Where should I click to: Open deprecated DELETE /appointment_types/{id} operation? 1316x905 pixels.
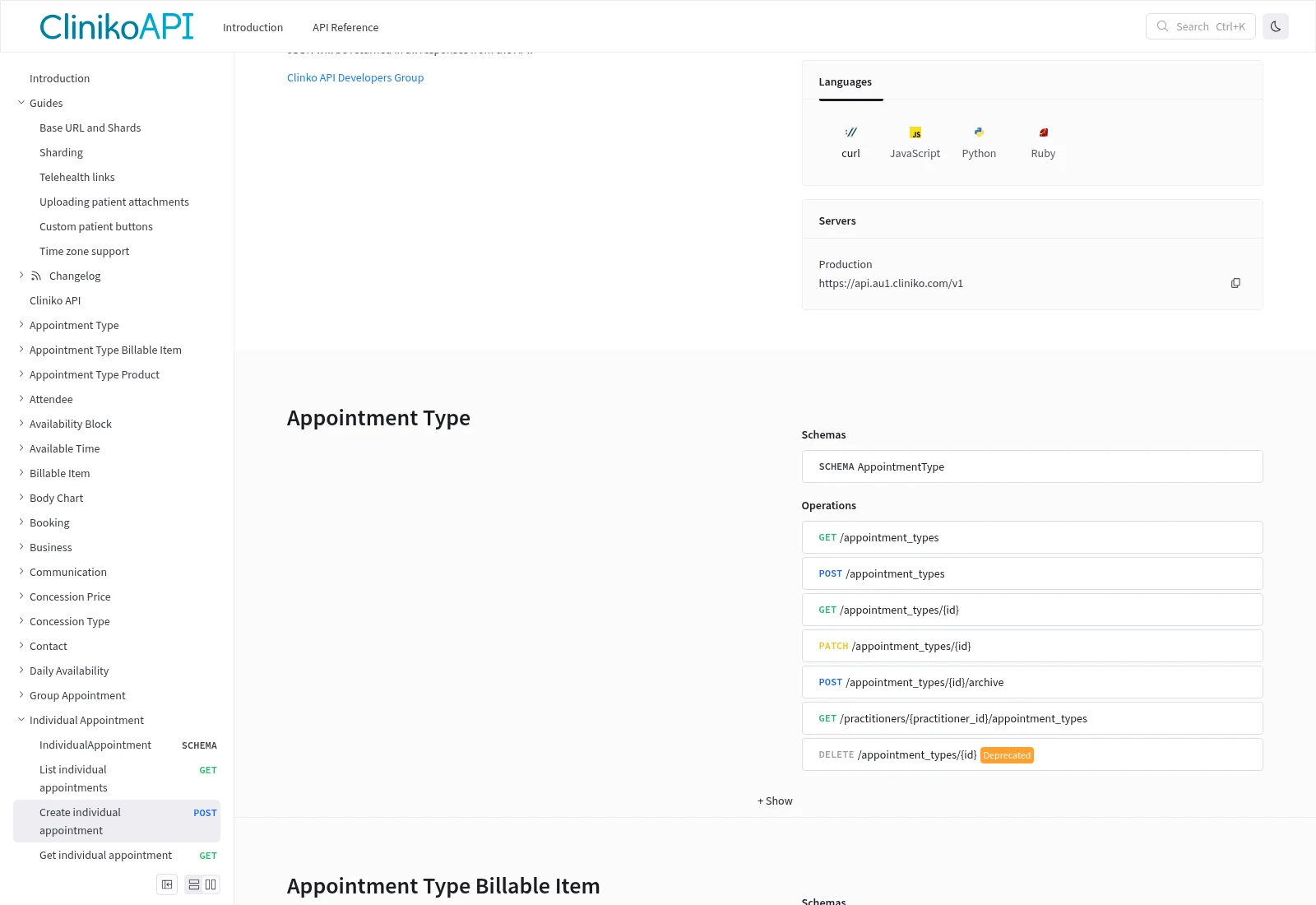[1032, 754]
